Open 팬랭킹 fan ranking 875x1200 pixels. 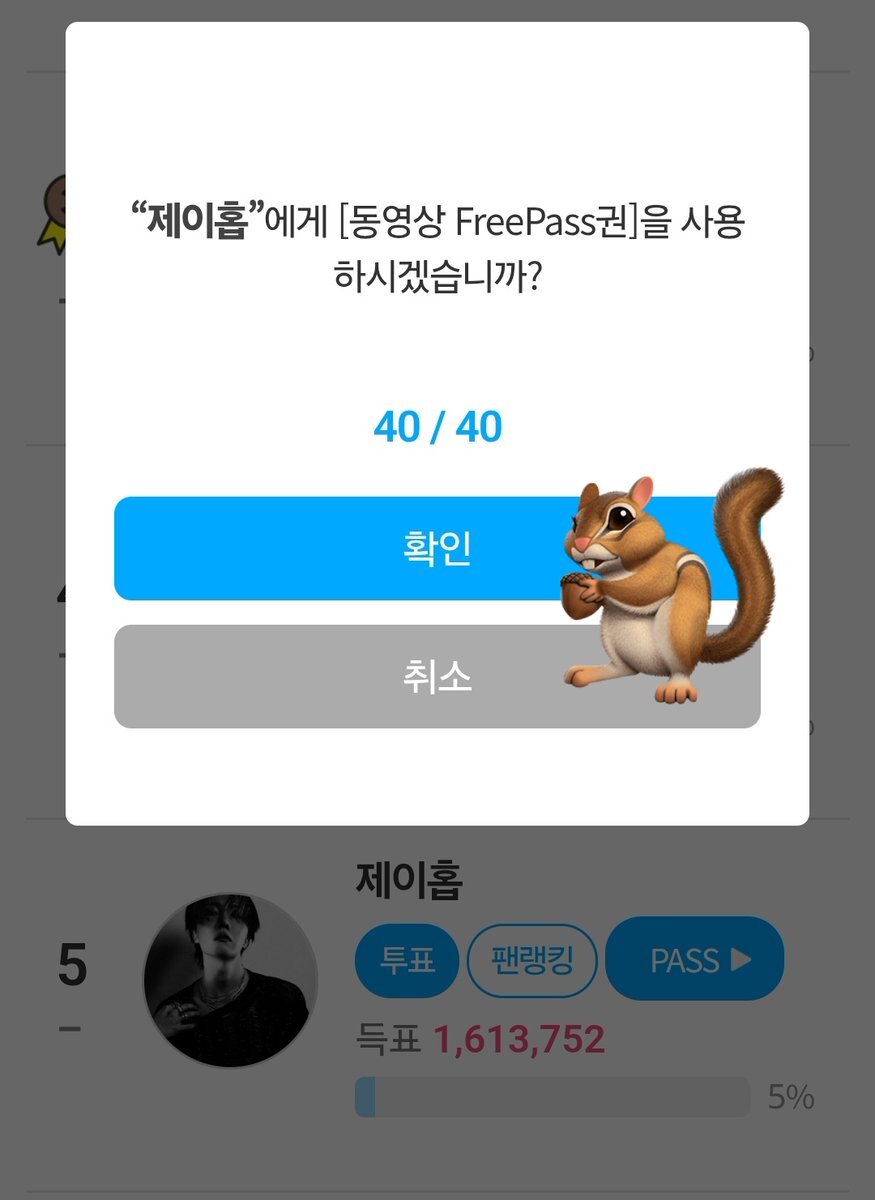tap(532, 961)
